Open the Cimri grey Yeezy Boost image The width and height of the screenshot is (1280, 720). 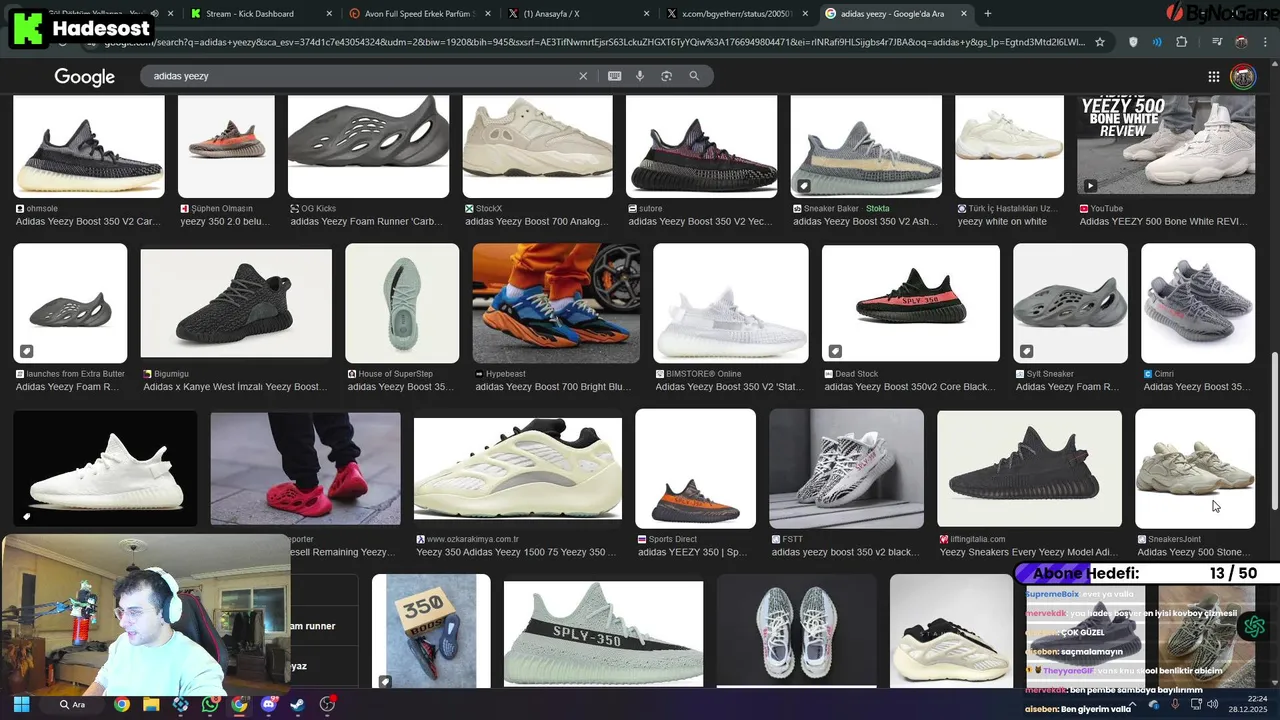pos(1198,302)
